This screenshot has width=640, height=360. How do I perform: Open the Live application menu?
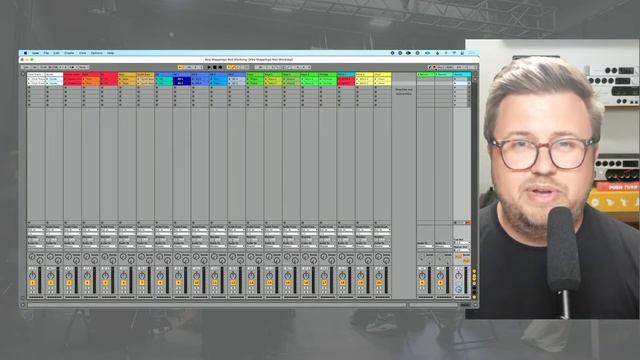click(x=36, y=53)
